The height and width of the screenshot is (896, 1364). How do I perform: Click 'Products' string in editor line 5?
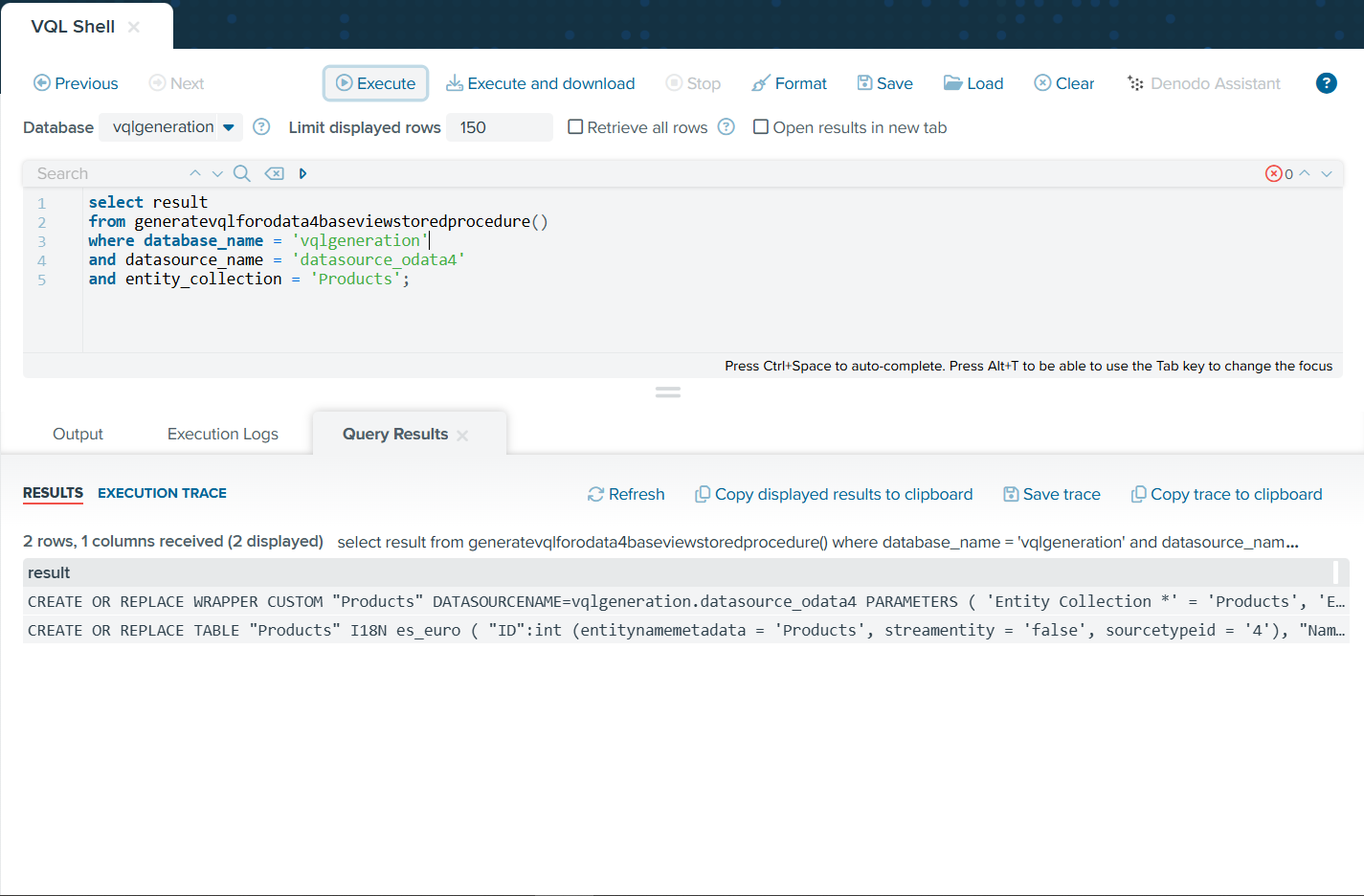pyautogui.click(x=355, y=279)
